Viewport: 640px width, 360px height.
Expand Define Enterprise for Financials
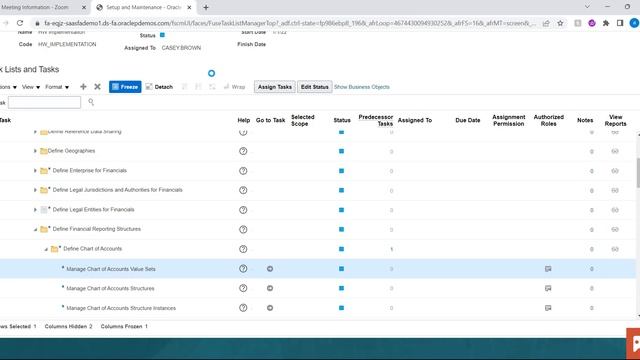tap(35, 171)
